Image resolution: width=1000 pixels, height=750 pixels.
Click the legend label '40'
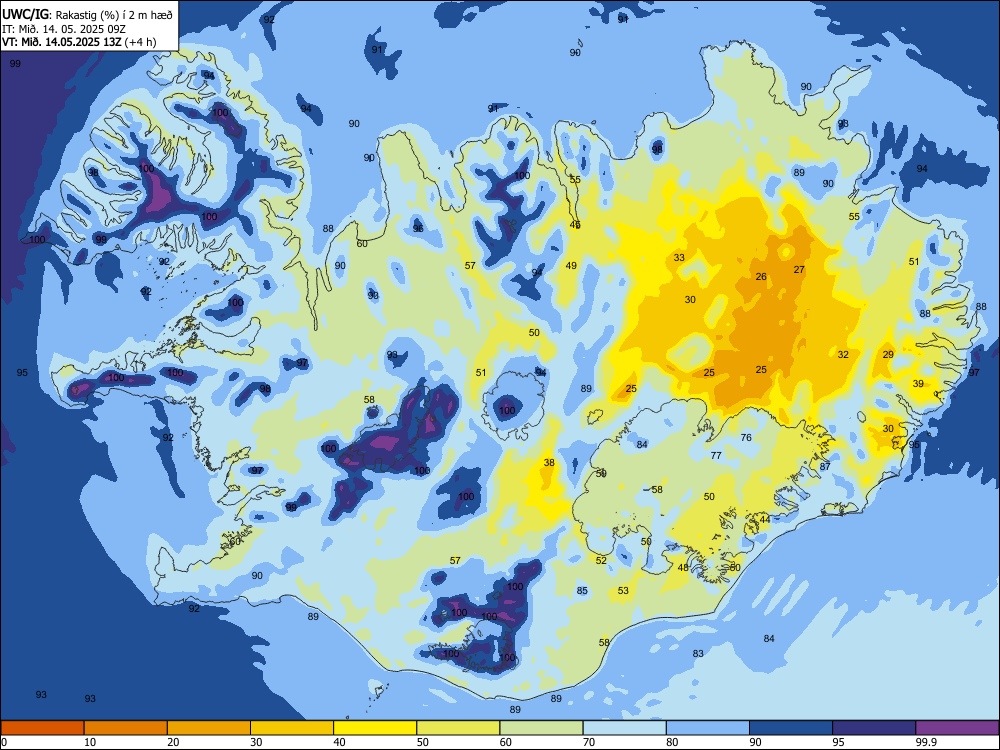[x=340, y=742]
